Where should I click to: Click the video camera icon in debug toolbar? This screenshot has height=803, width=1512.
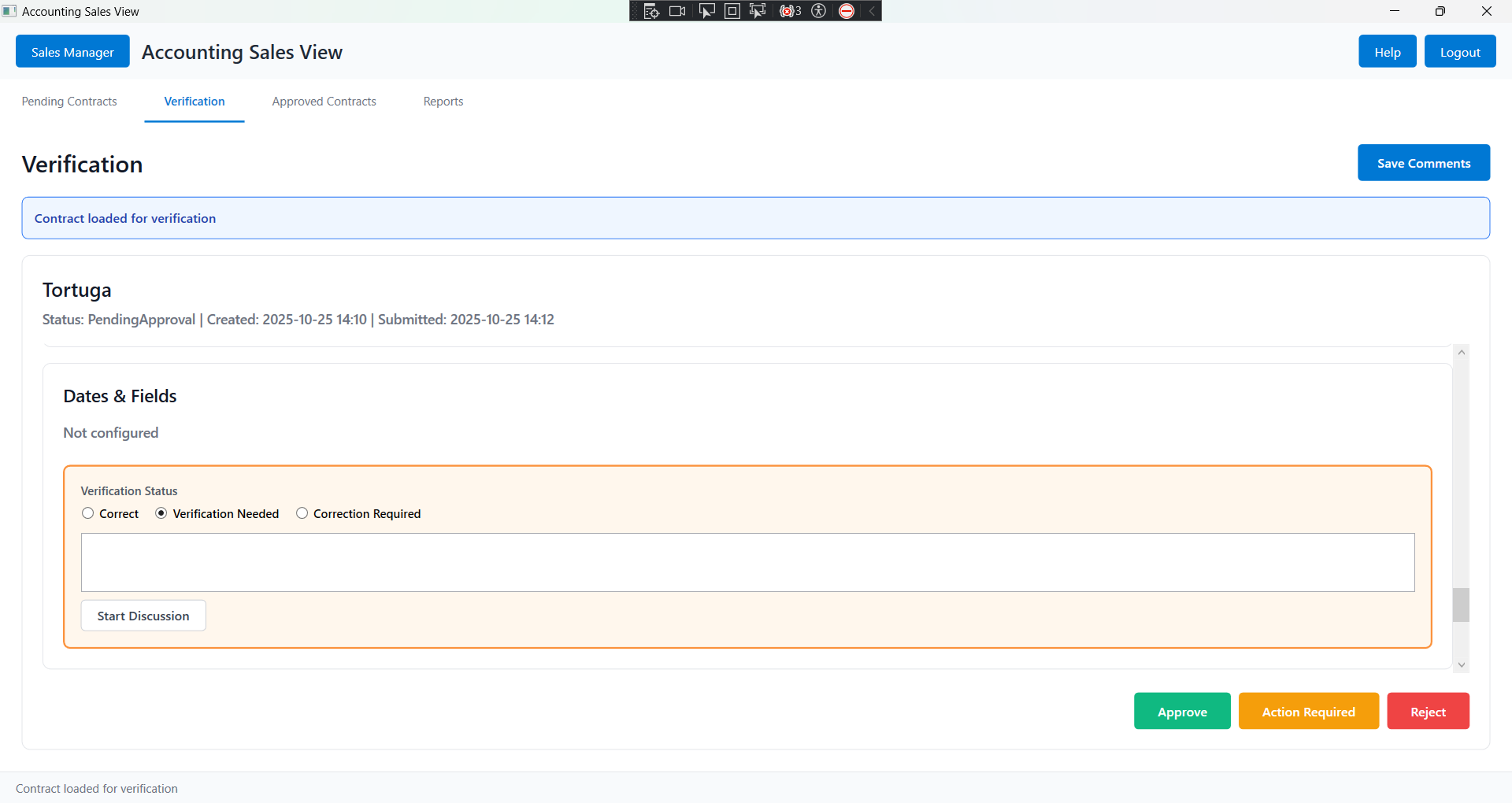click(677, 11)
